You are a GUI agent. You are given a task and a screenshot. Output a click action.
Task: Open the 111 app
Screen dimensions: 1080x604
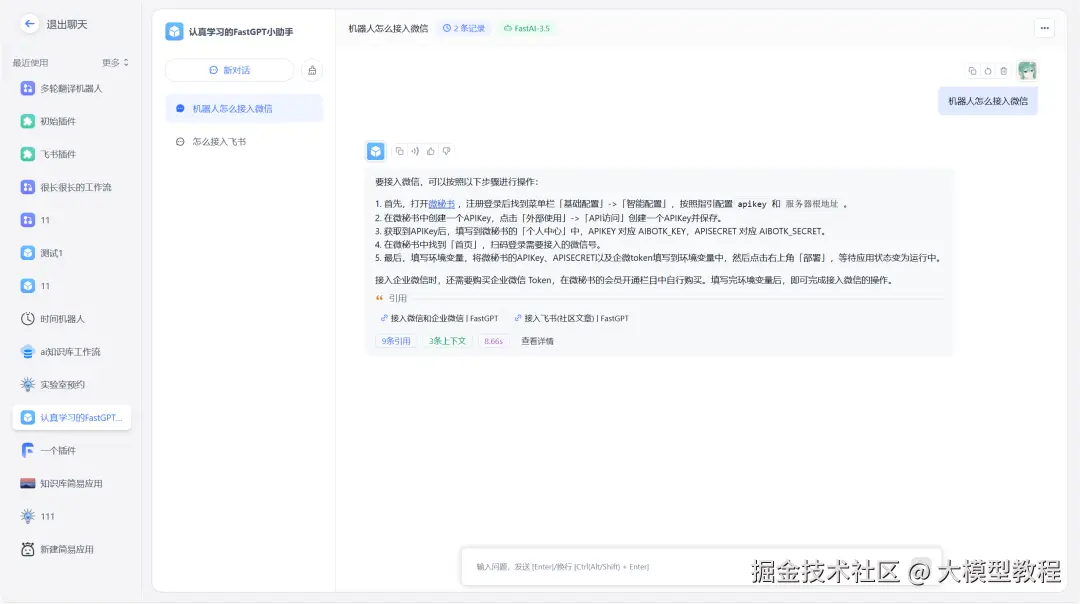tap(72, 517)
